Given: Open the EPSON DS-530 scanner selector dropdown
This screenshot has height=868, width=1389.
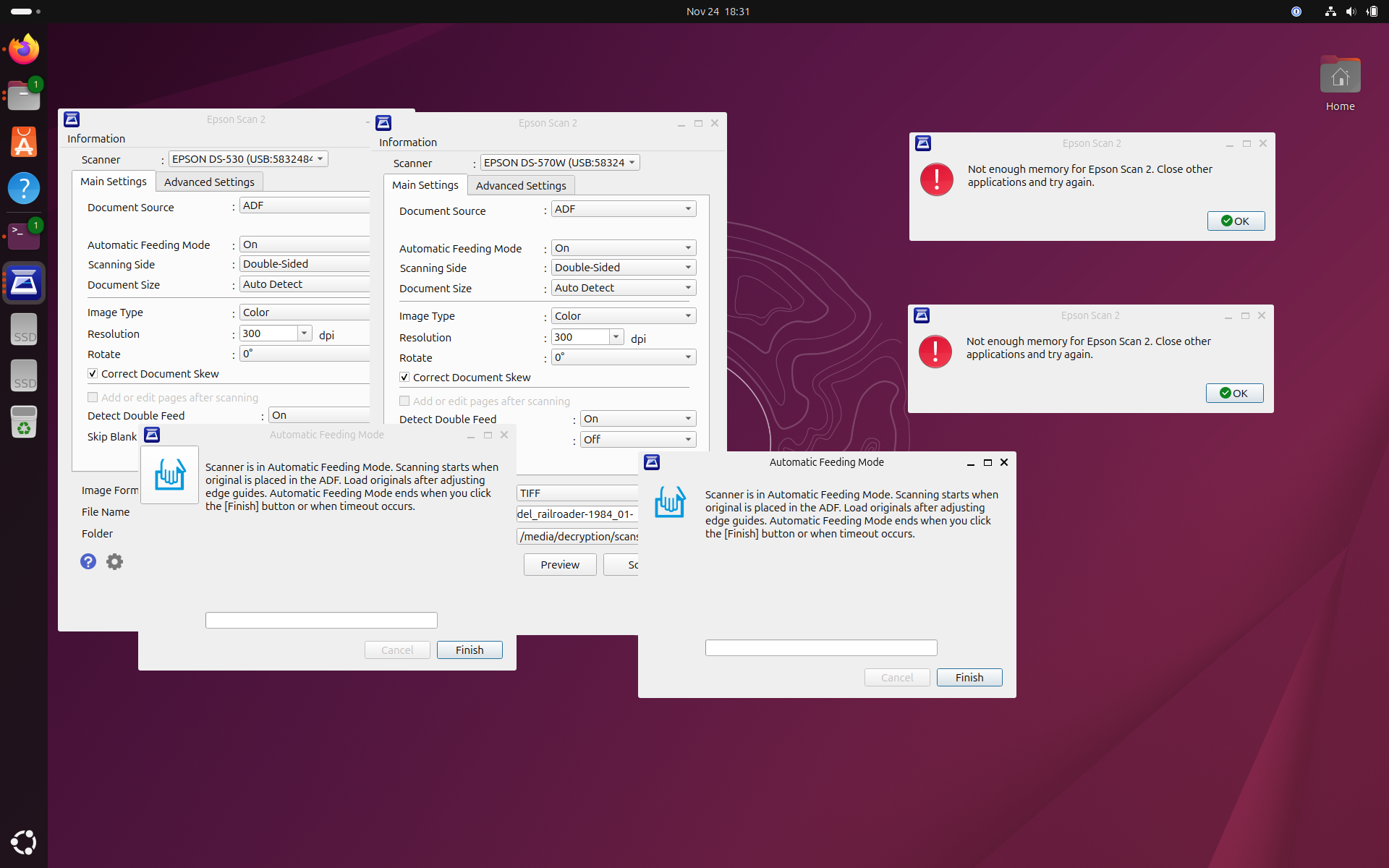Looking at the screenshot, I should (x=247, y=159).
